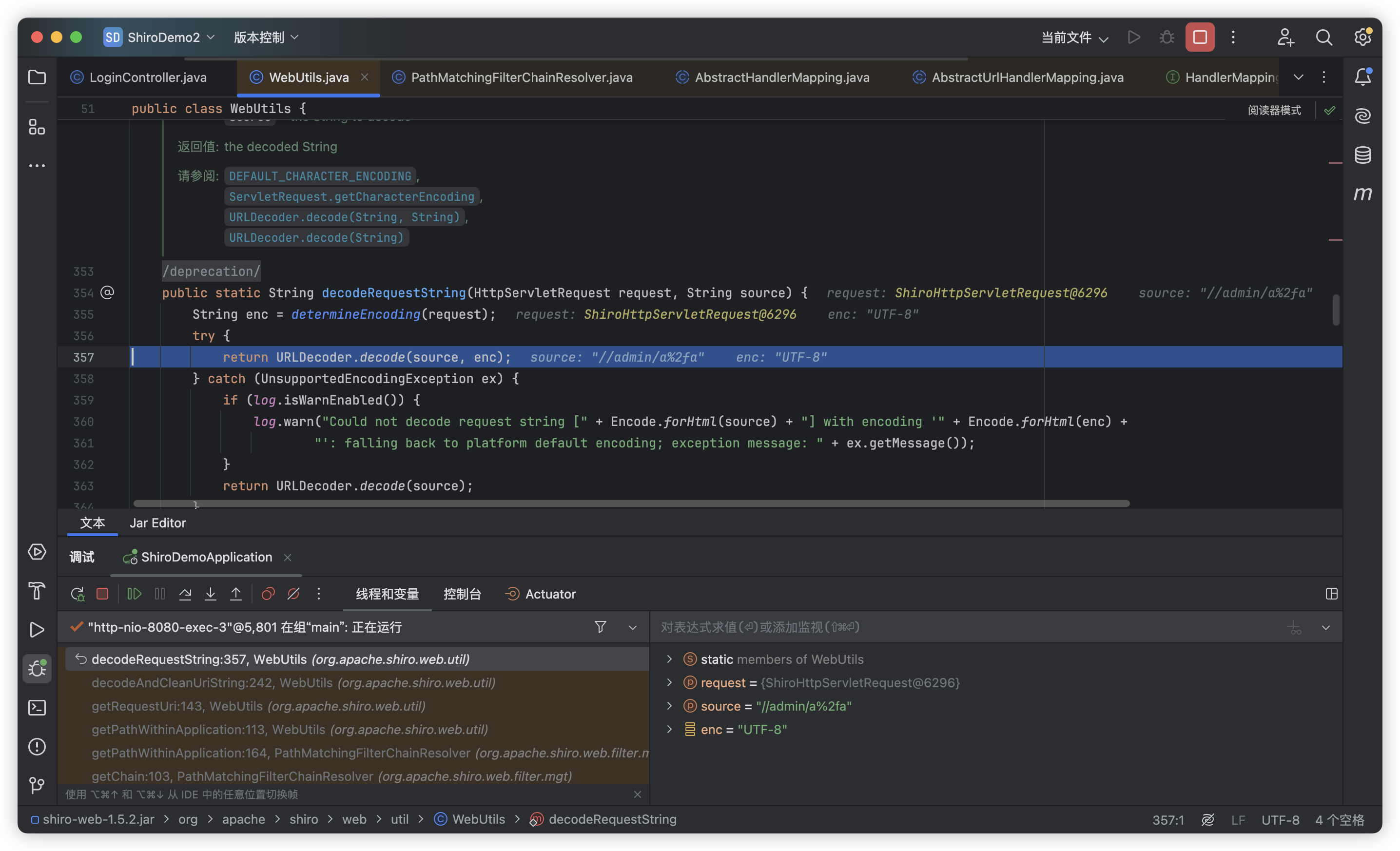
Task: Switch to the 控制台 console tab
Action: point(462,594)
